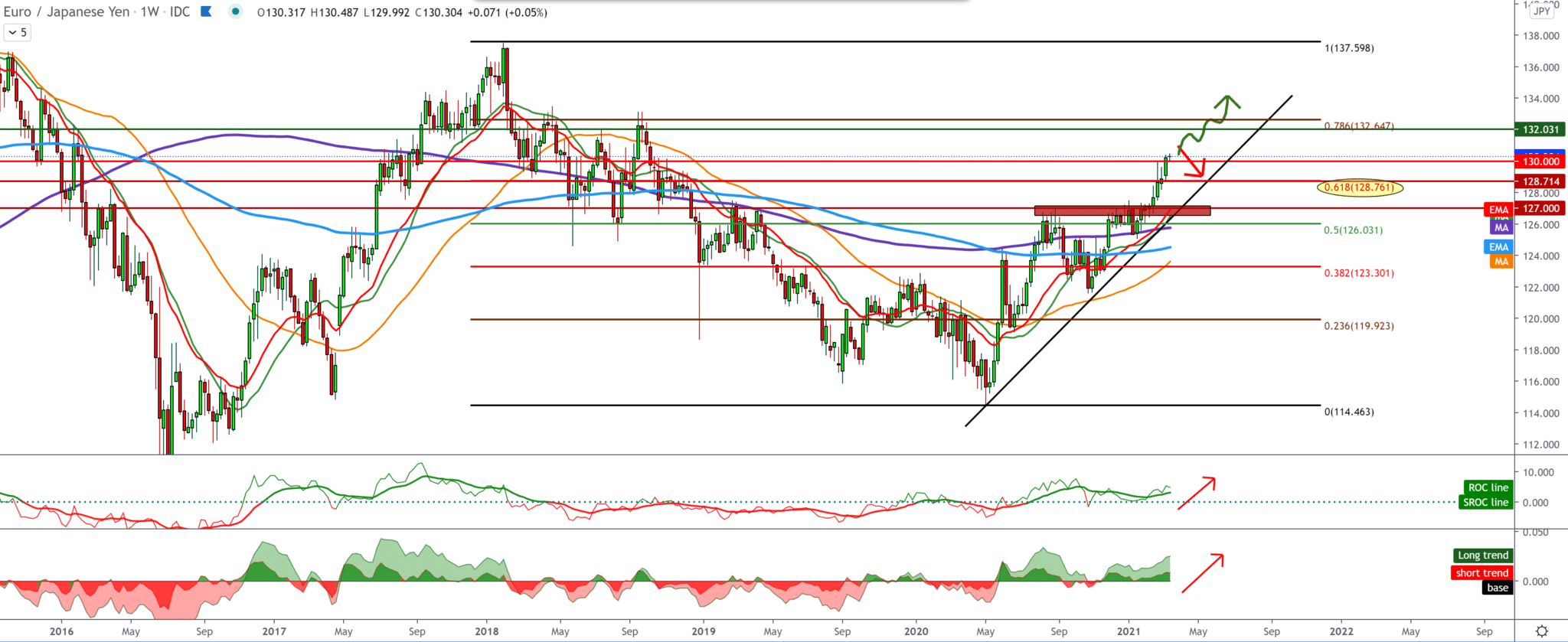
Task: Click the blue flag icon next to IDC
Action: [x=206, y=11]
